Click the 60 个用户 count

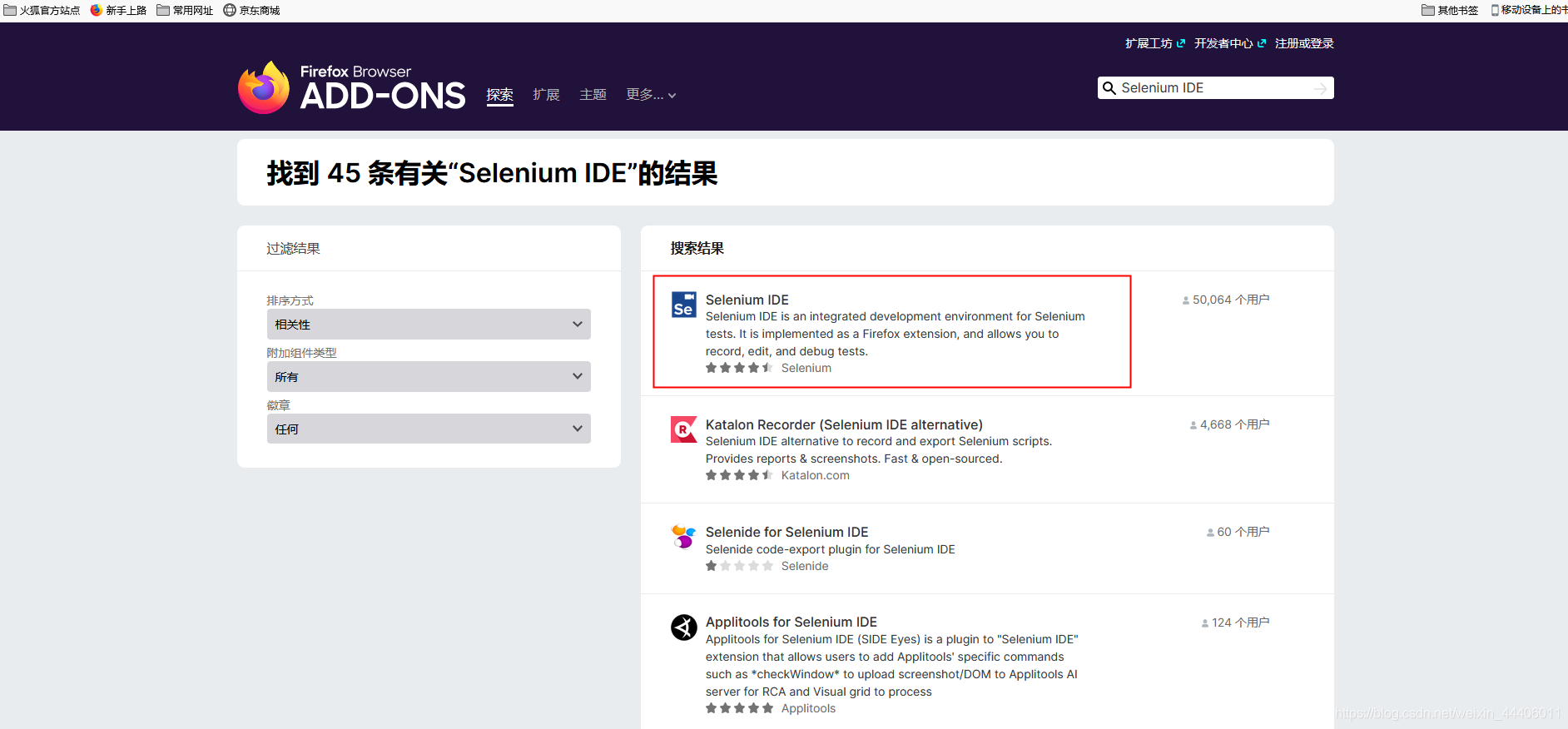[x=1238, y=532]
